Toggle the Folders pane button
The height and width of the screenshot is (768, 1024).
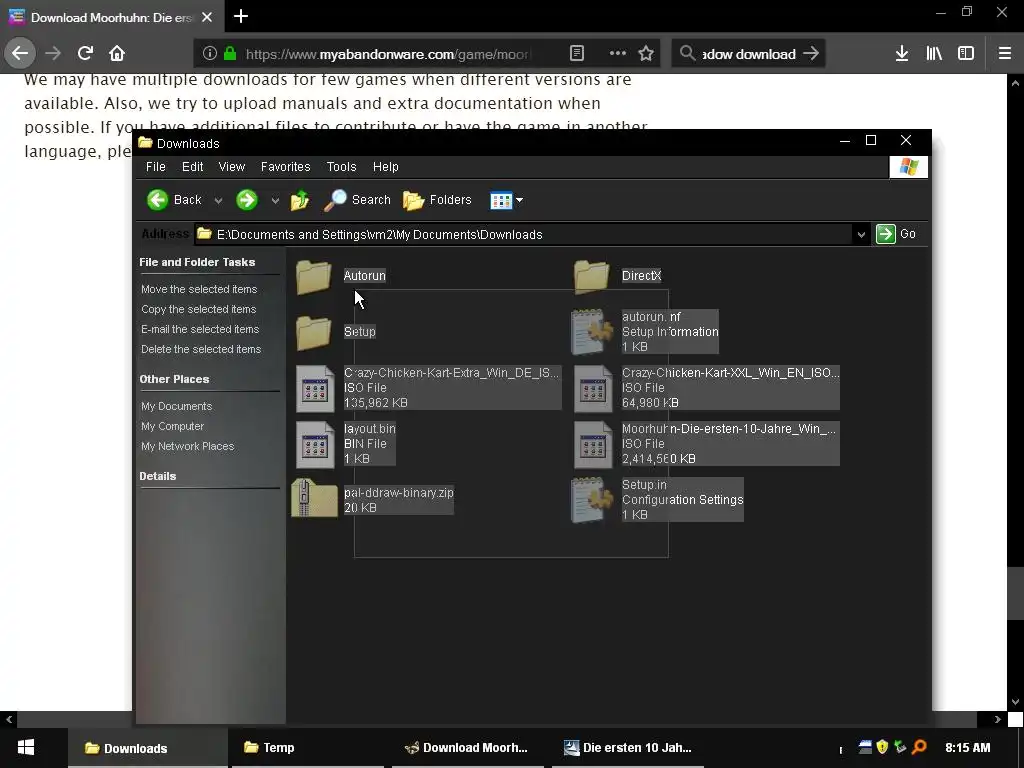pyautogui.click(x=437, y=200)
